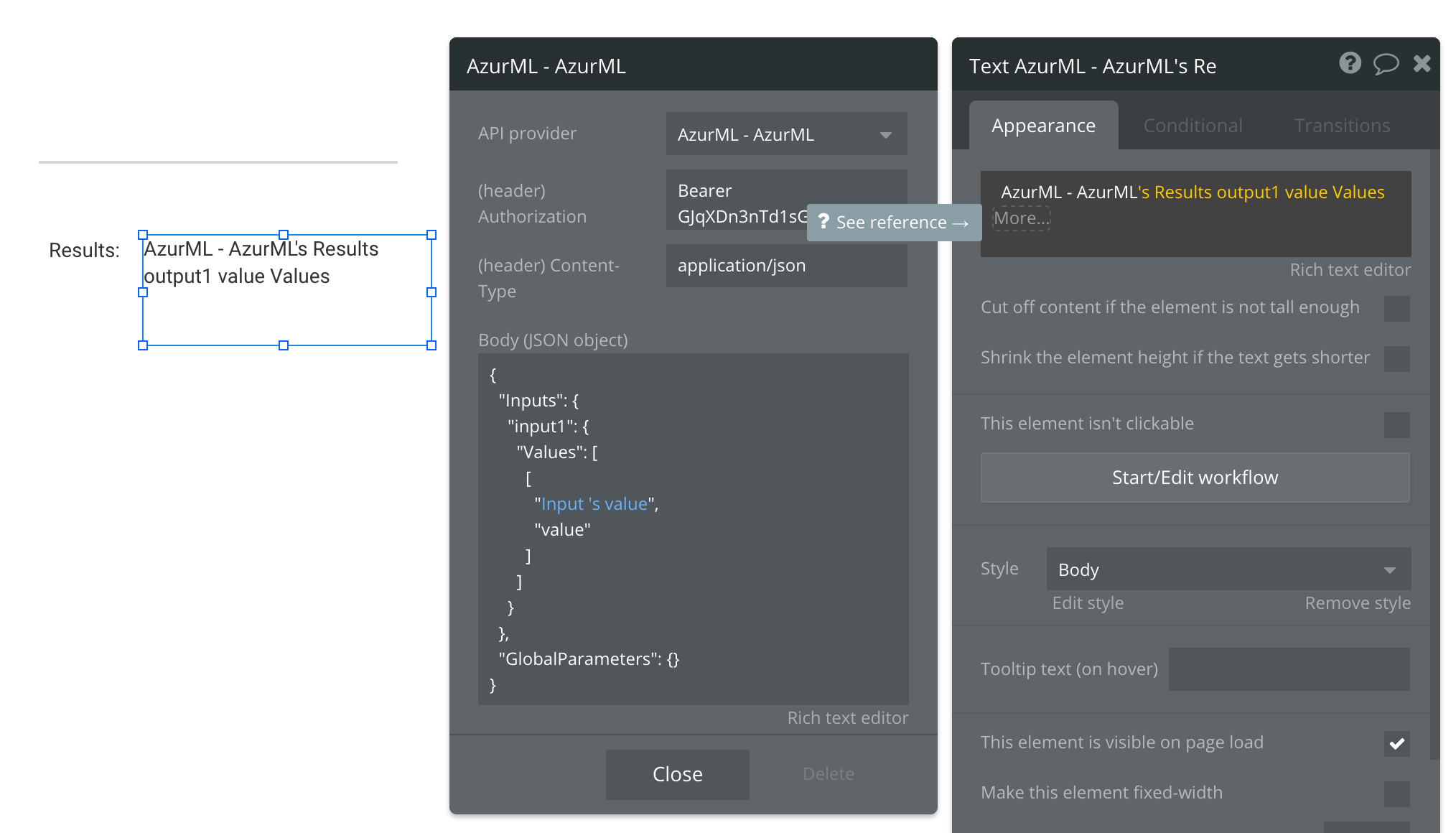Click Edit style link
This screenshot has height=833, width=1456.
pyautogui.click(x=1088, y=603)
